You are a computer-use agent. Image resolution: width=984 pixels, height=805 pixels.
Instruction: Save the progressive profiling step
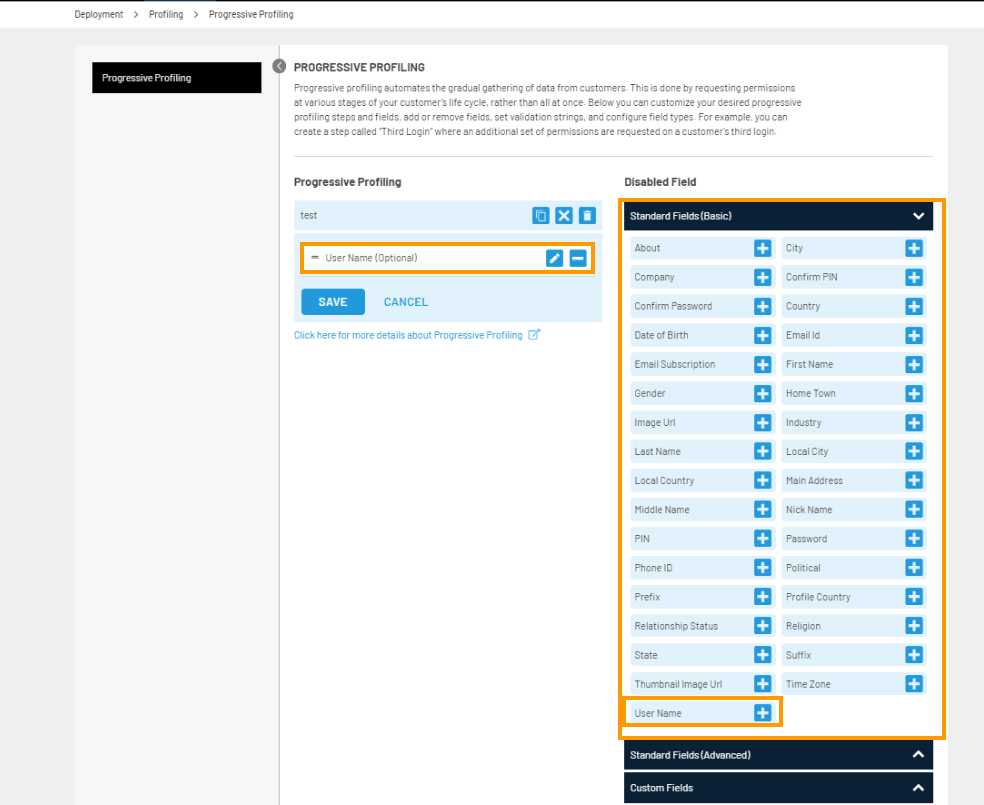point(332,301)
